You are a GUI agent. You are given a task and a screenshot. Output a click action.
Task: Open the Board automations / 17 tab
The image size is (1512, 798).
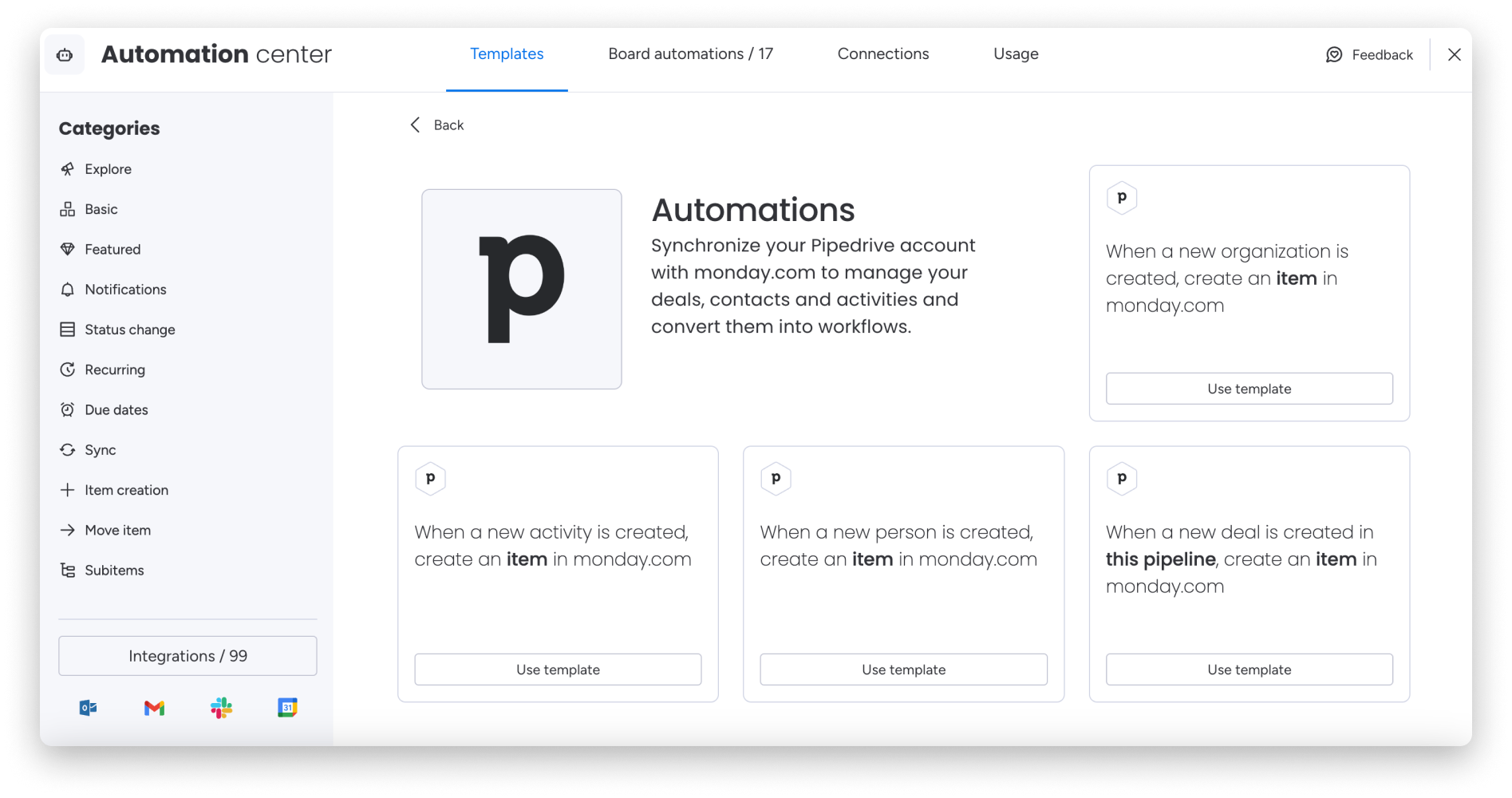point(690,54)
